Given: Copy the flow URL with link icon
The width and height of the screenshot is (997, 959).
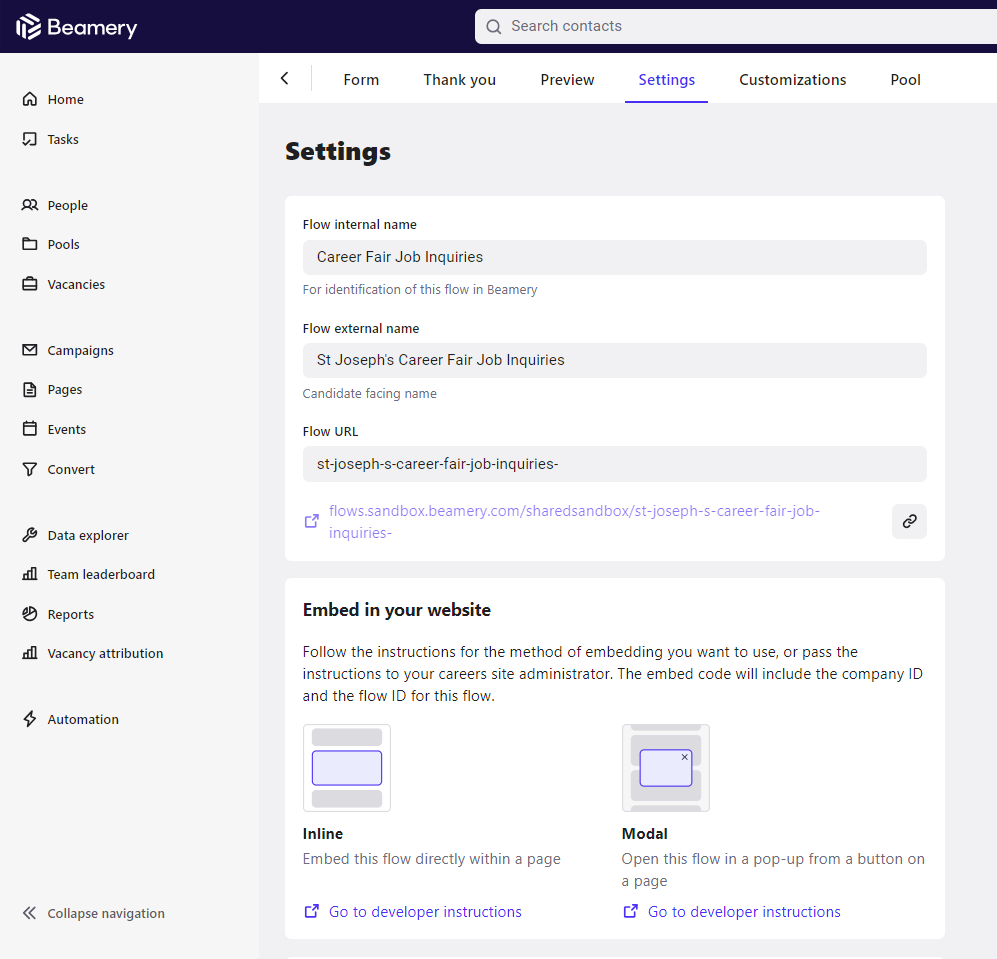Looking at the screenshot, I should coord(909,521).
